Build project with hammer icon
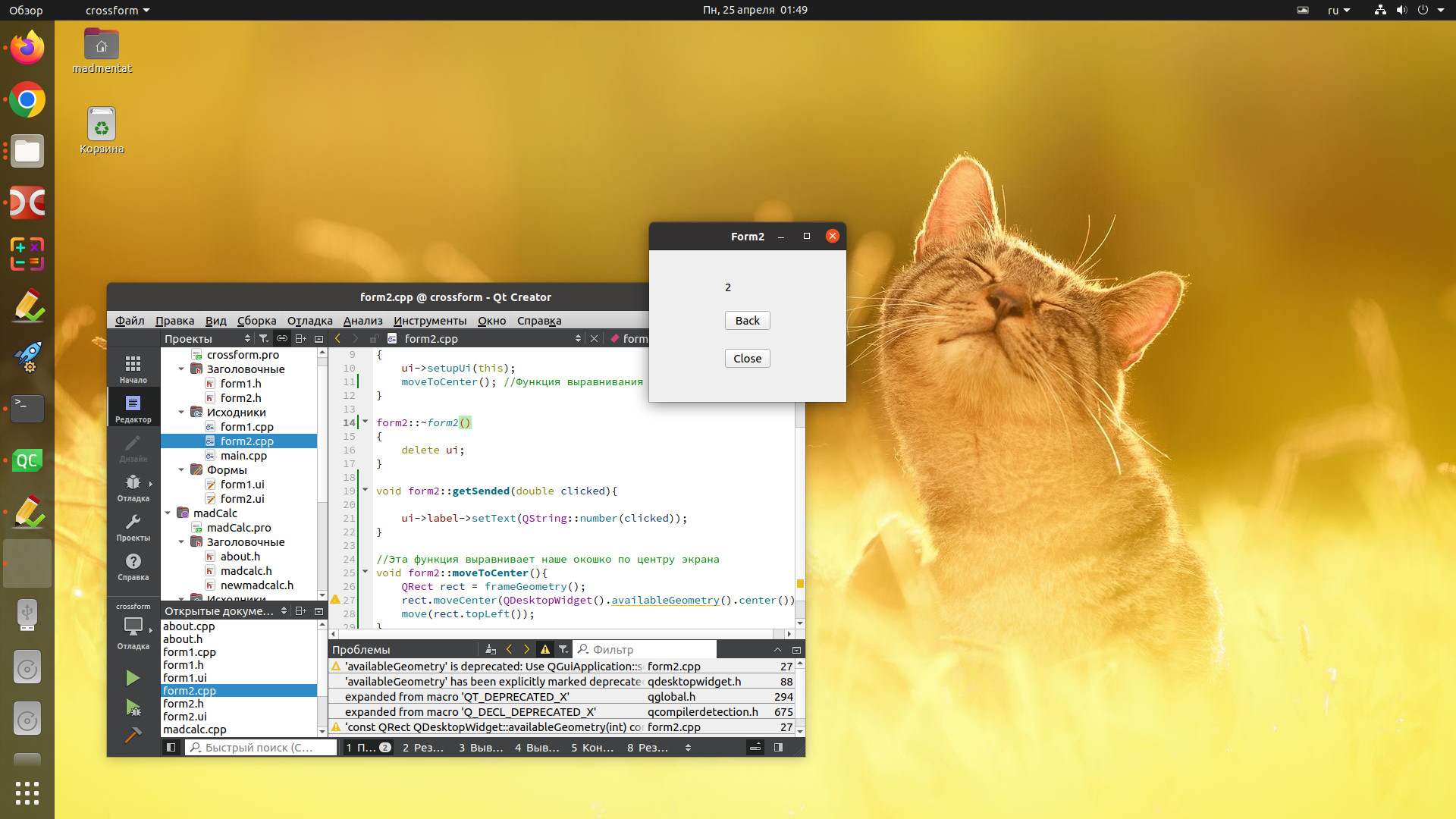This screenshot has width=1456, height=819. [133, 735]
